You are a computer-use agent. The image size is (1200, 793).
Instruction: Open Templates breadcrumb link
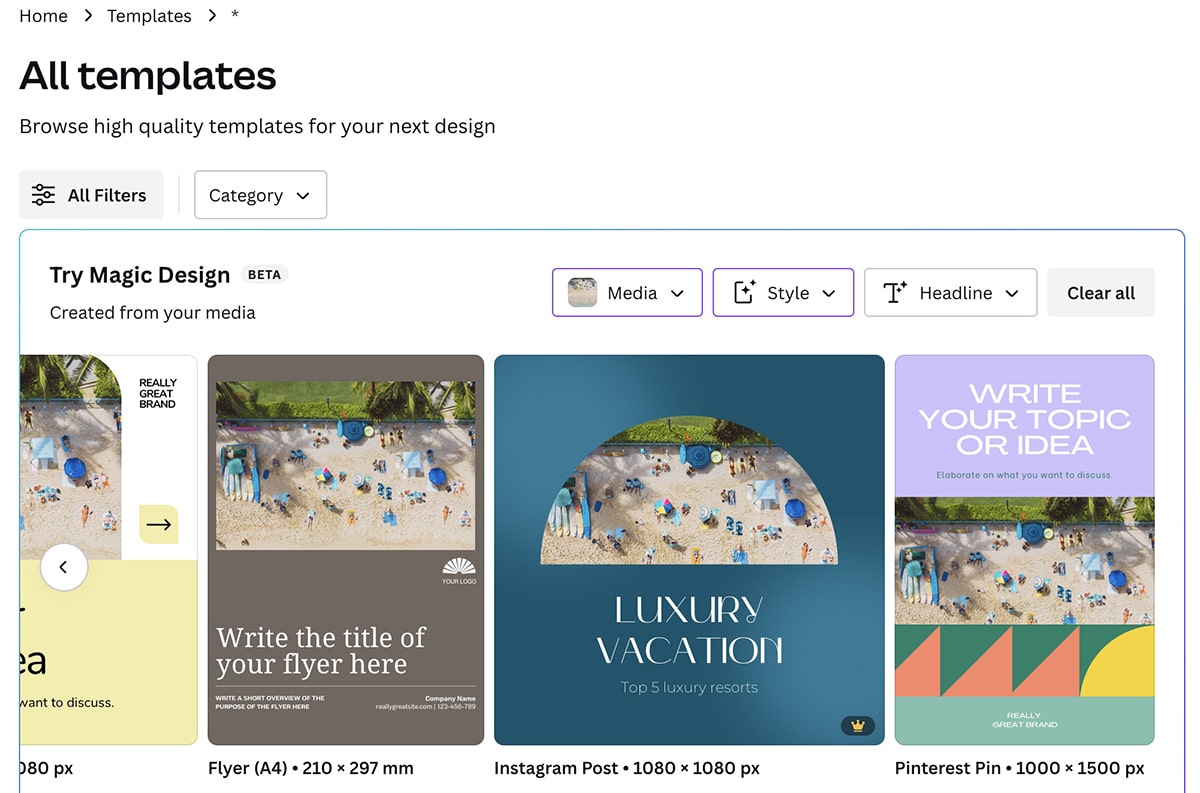149,16
